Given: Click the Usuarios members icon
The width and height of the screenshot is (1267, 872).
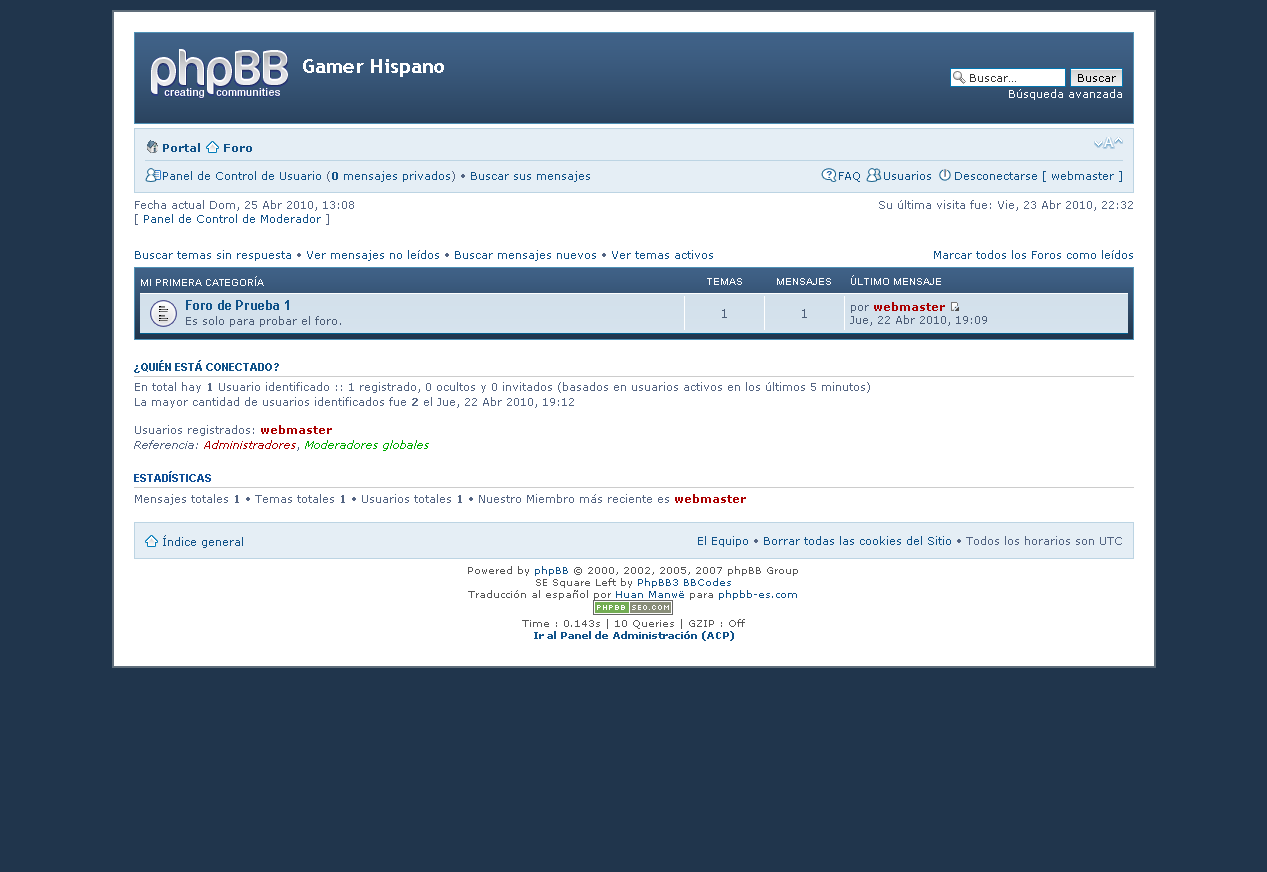Looking at the screenshot, I should (873, 175).
